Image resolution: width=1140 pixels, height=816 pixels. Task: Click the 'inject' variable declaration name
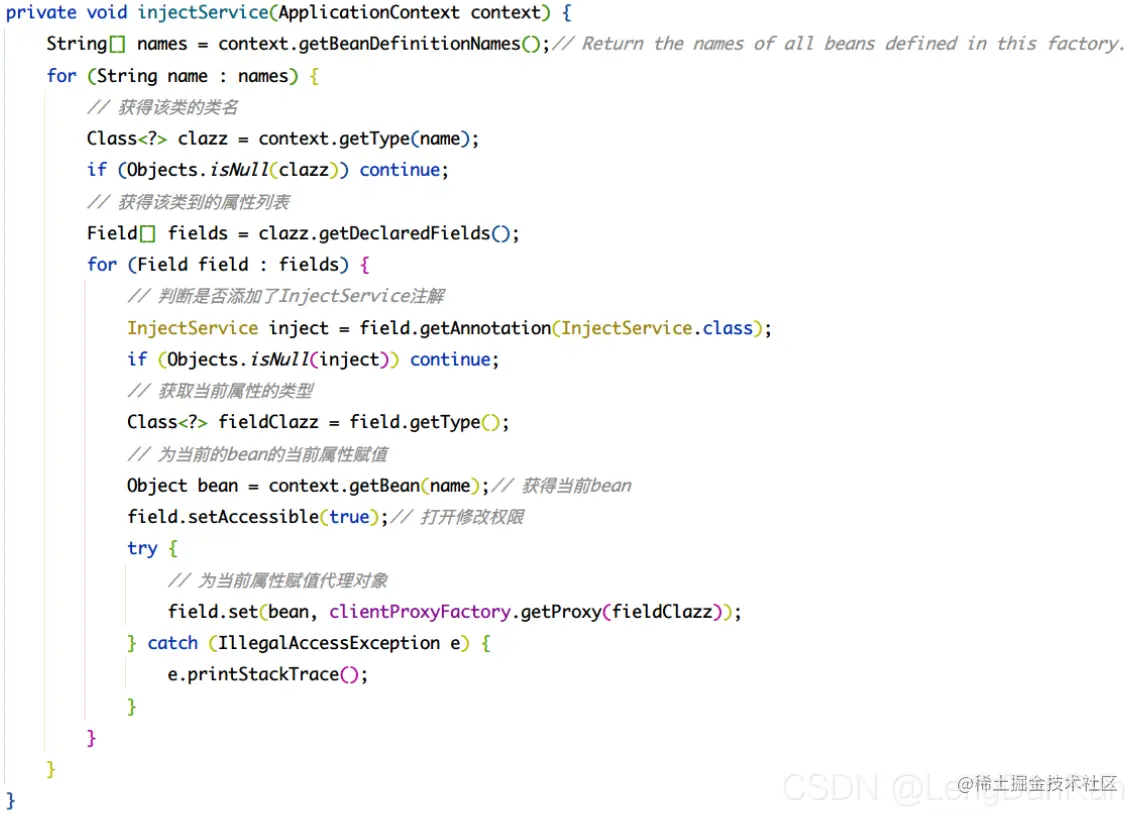[x=299, y=328]
